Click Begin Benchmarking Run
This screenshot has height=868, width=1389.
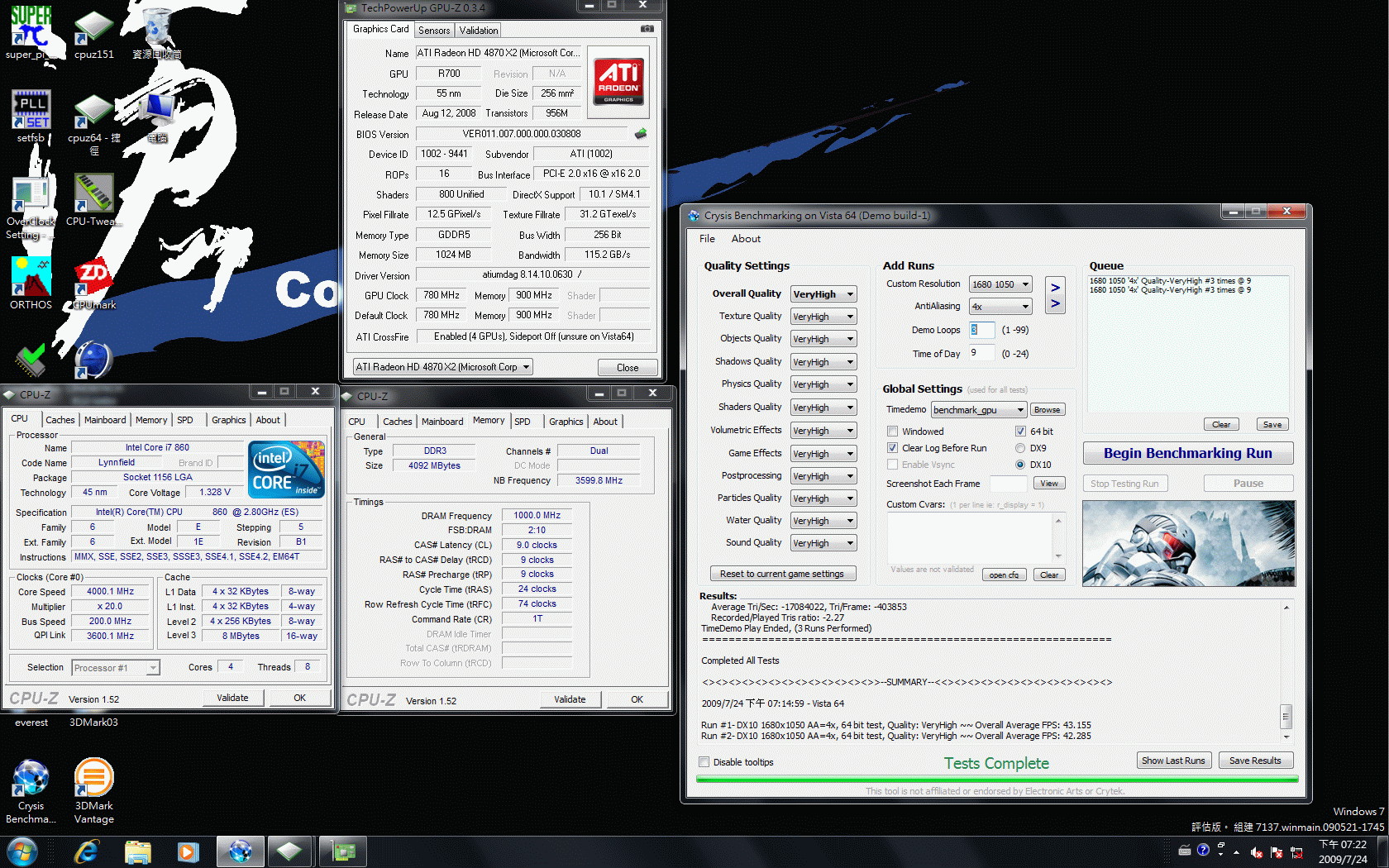[1188, 452]
